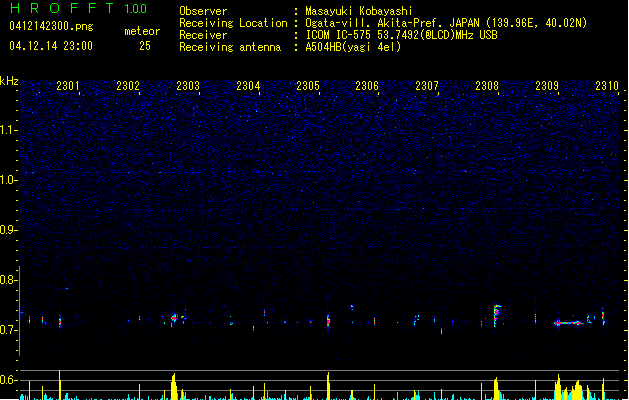
Task: Click the 2302 time marker
Action: 128,86
